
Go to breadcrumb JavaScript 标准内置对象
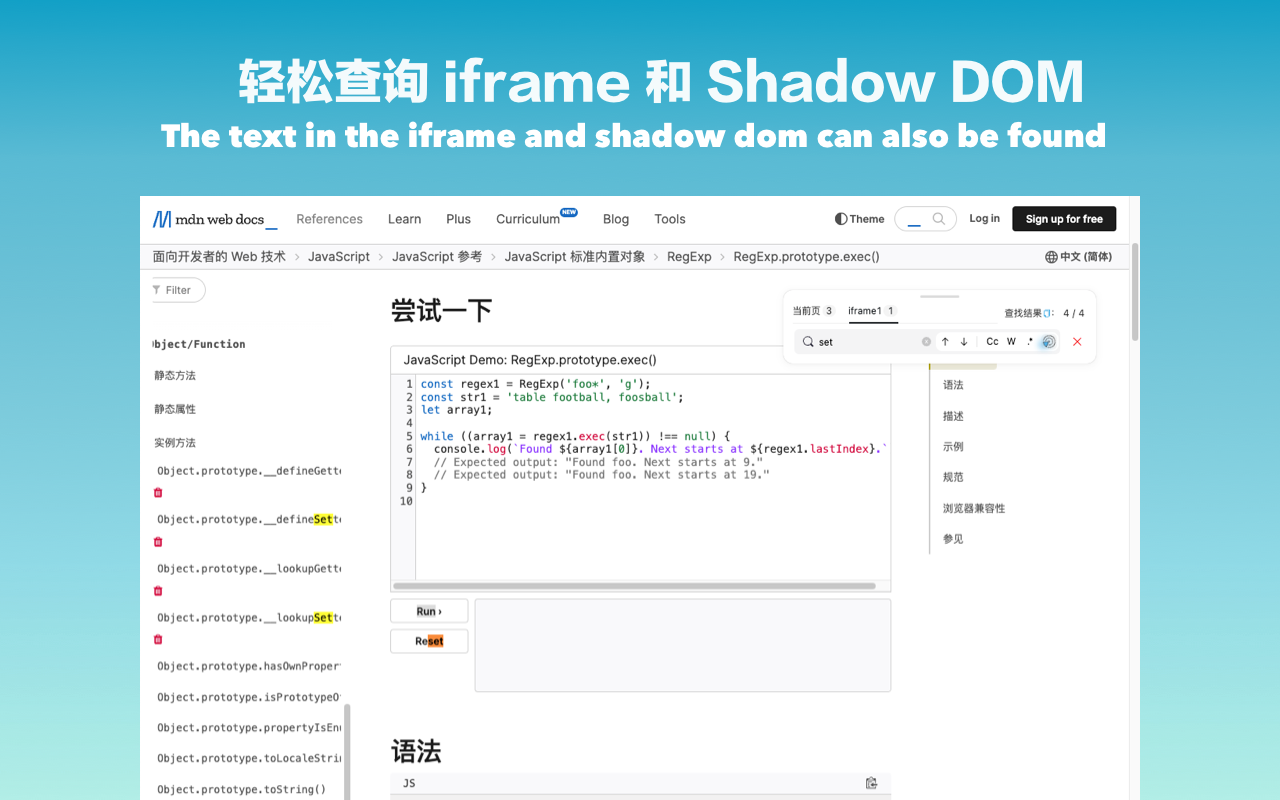pos(575,257)
